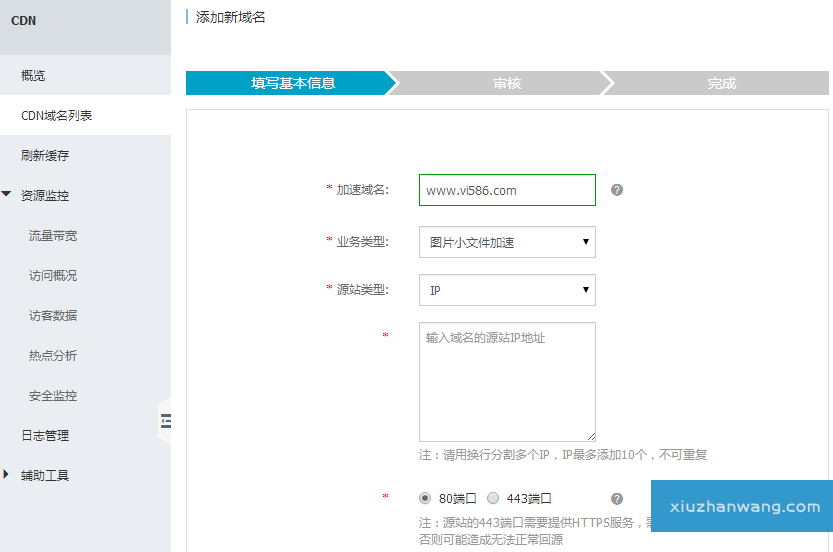The height and width of the screenshot is (552, 833).
Task: Go to CDN域名列表 page
Action: coord(57,116)
